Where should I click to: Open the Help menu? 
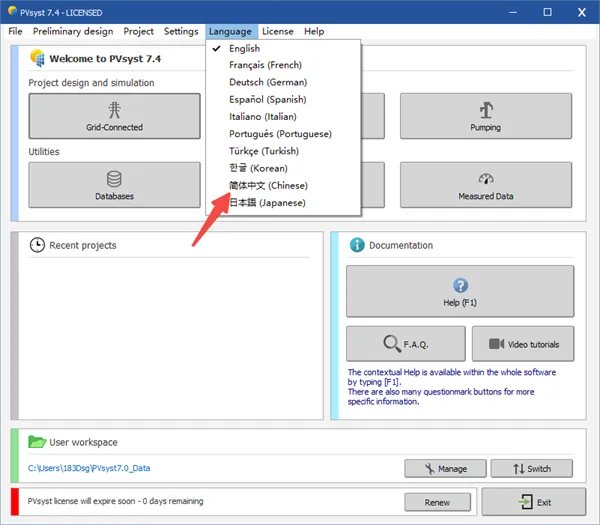[x=314, y=31]
